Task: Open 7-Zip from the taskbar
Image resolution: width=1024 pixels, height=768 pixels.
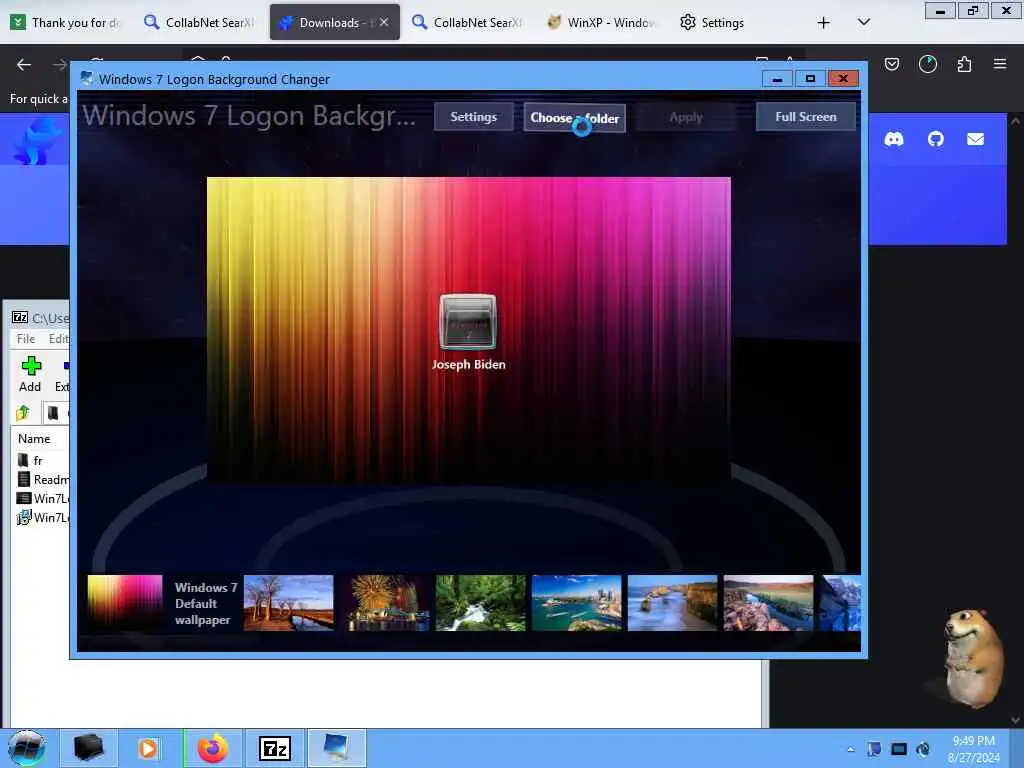Action: [x=274, y=748]
